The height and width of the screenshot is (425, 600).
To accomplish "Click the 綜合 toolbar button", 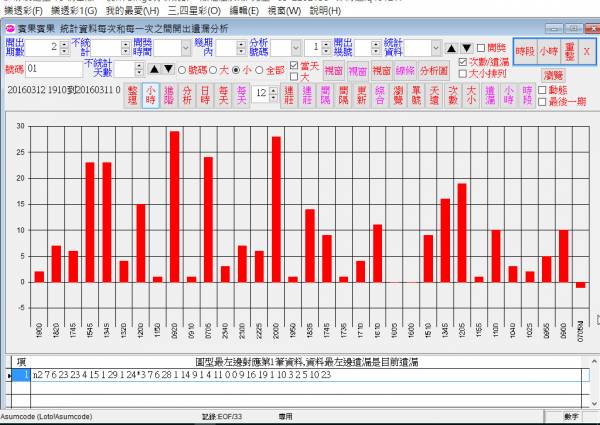I will coord(381,93).
